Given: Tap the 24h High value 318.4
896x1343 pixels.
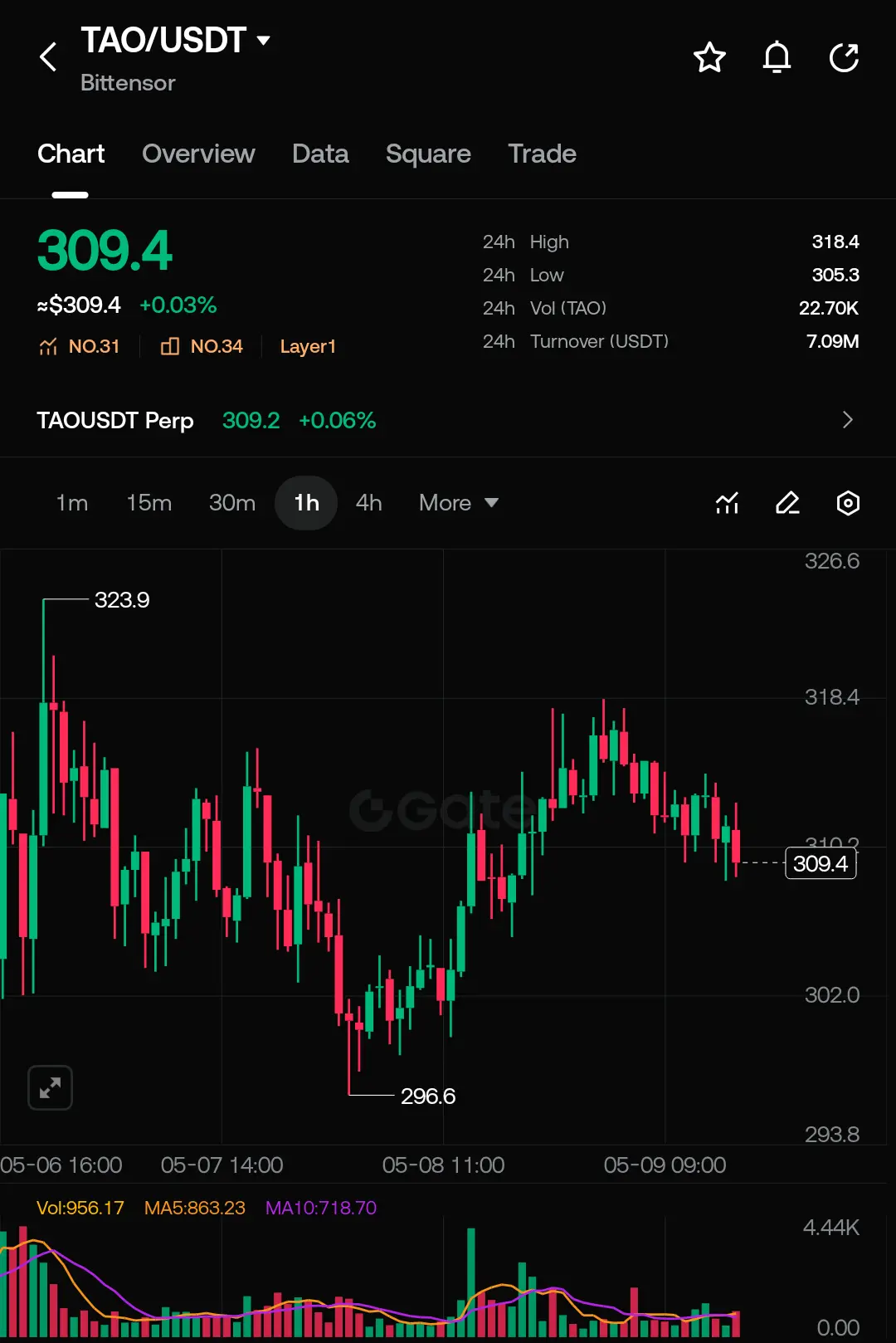Looking at the screenshot, I should 835,242.
